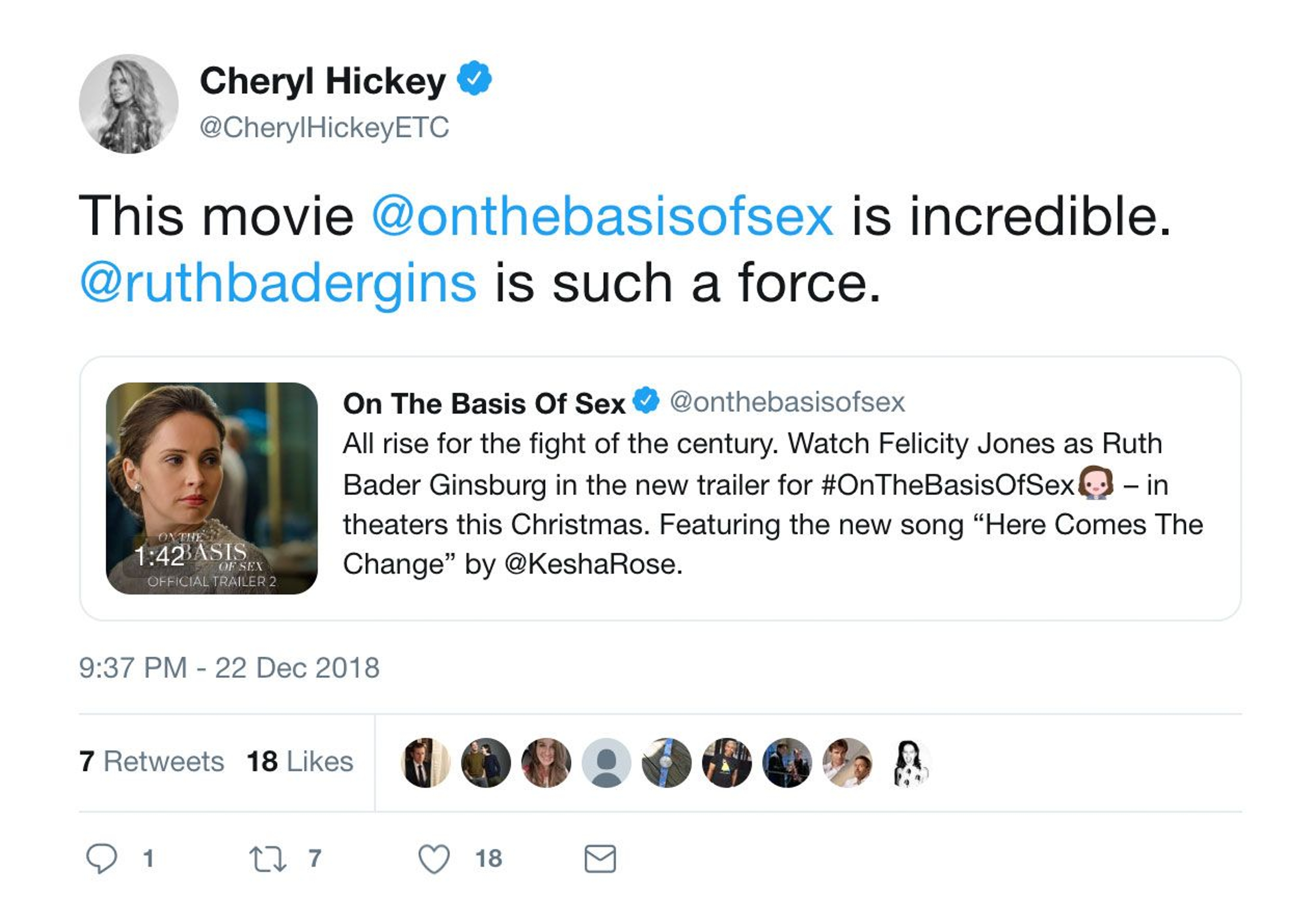
Task: View the 7 Retweets list
Action: pyautogui.click(x=152, y=761)
